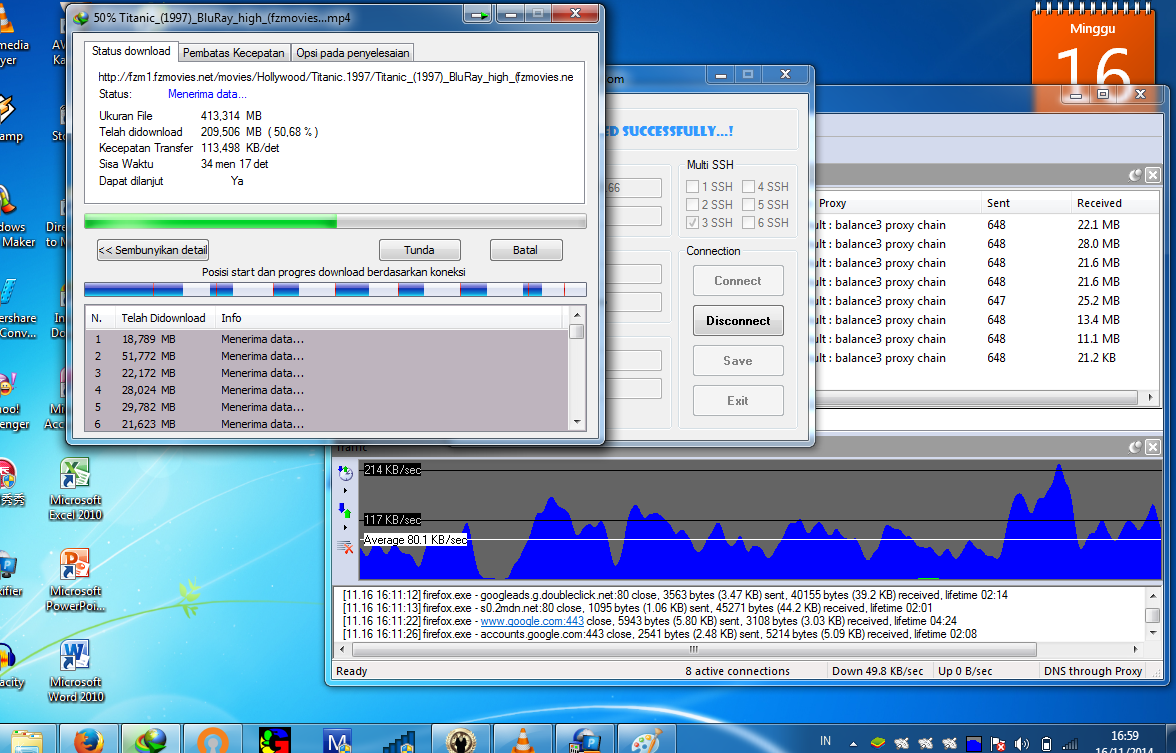The image size is (1176, 753).
Task: Click the Received column header in Proxifier
Action: point(1115,203)
